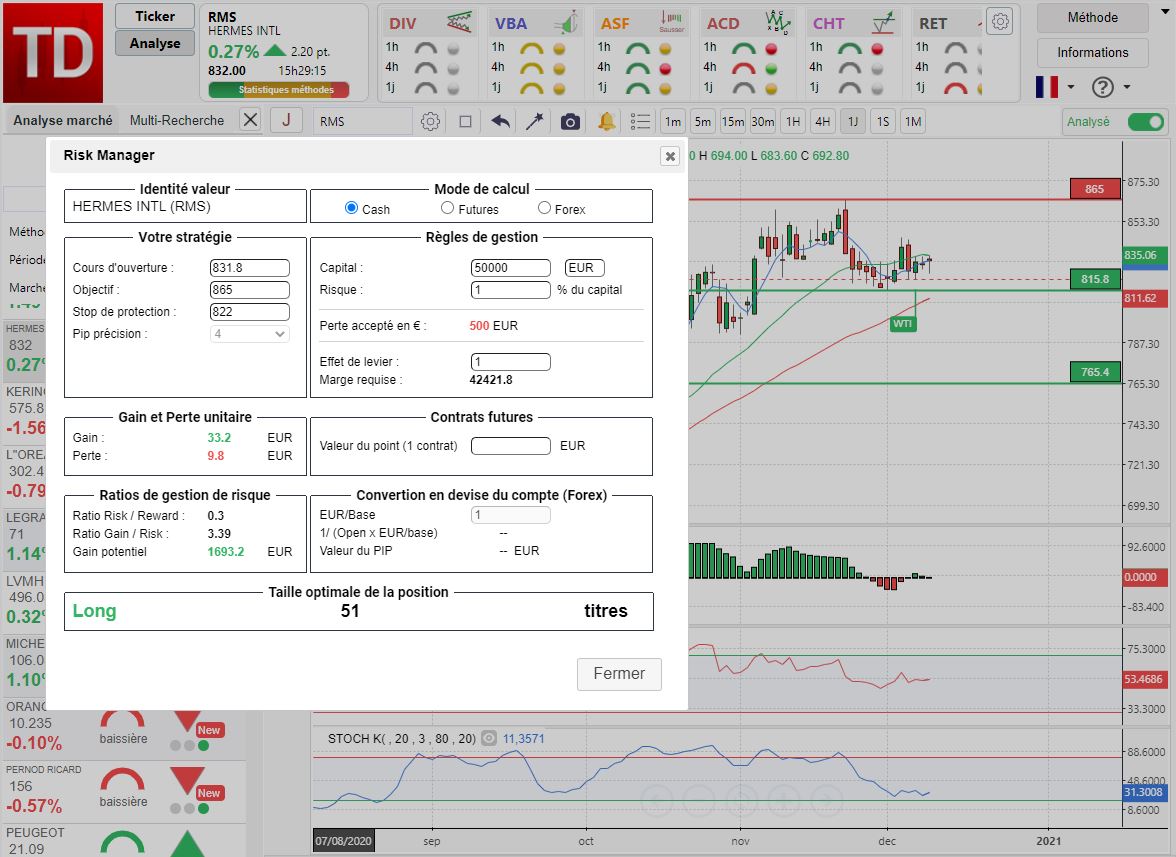Switch to Analyse marché tab
This screenshot has width=1176, height=857.
(63, 120)
